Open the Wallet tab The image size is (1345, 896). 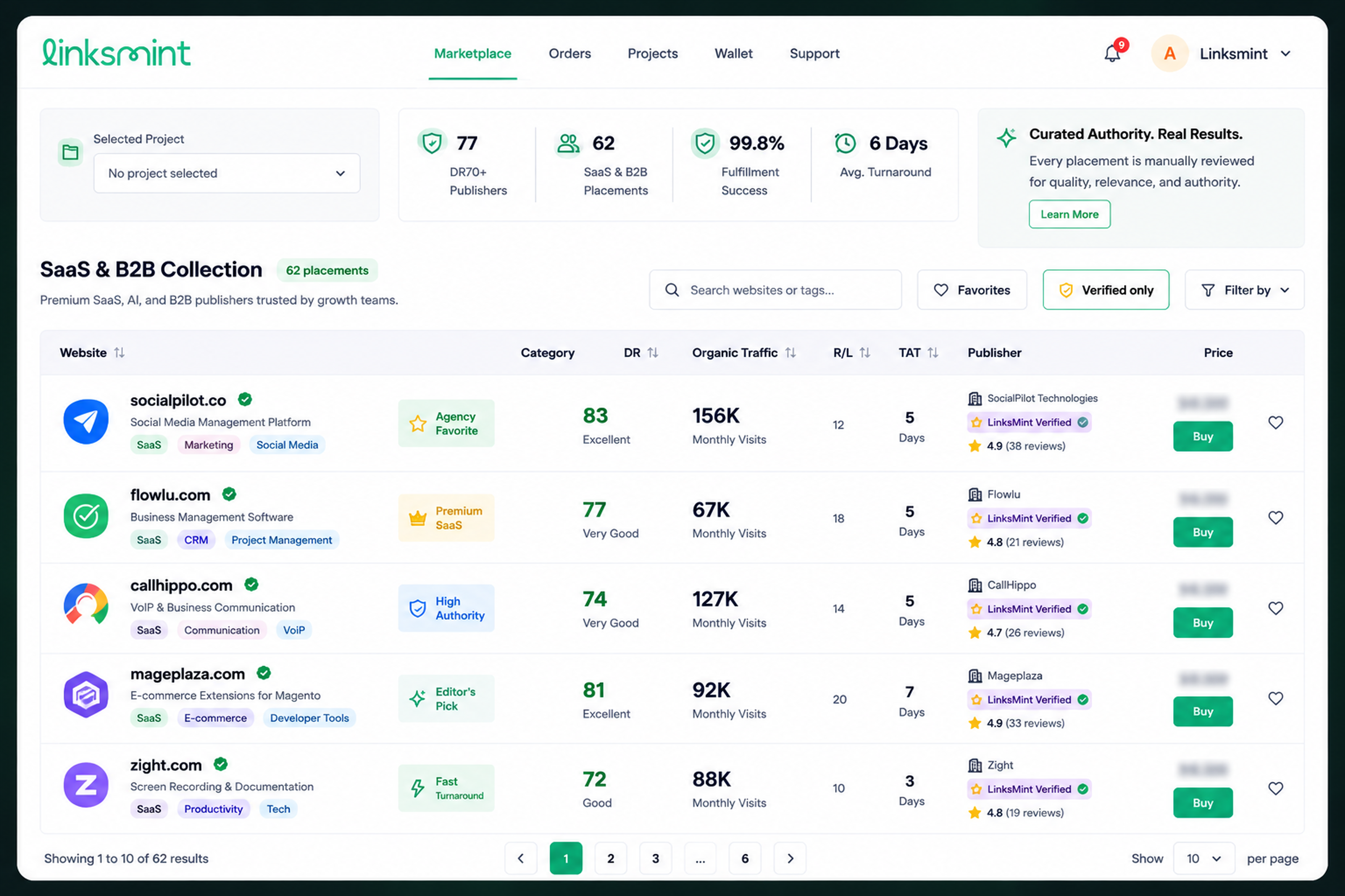[734, 54]
